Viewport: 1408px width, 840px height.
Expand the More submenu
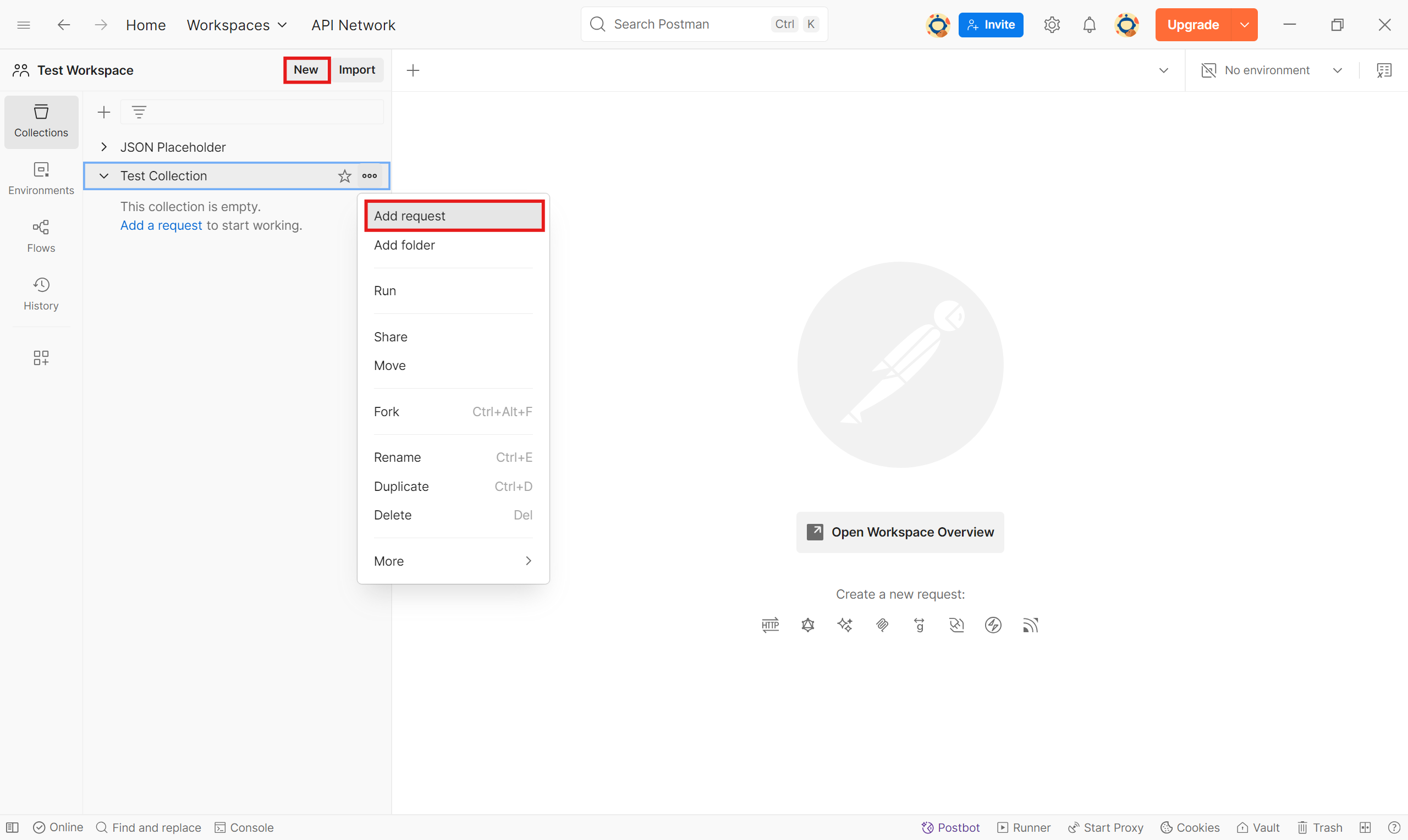[x=453, y=561]
